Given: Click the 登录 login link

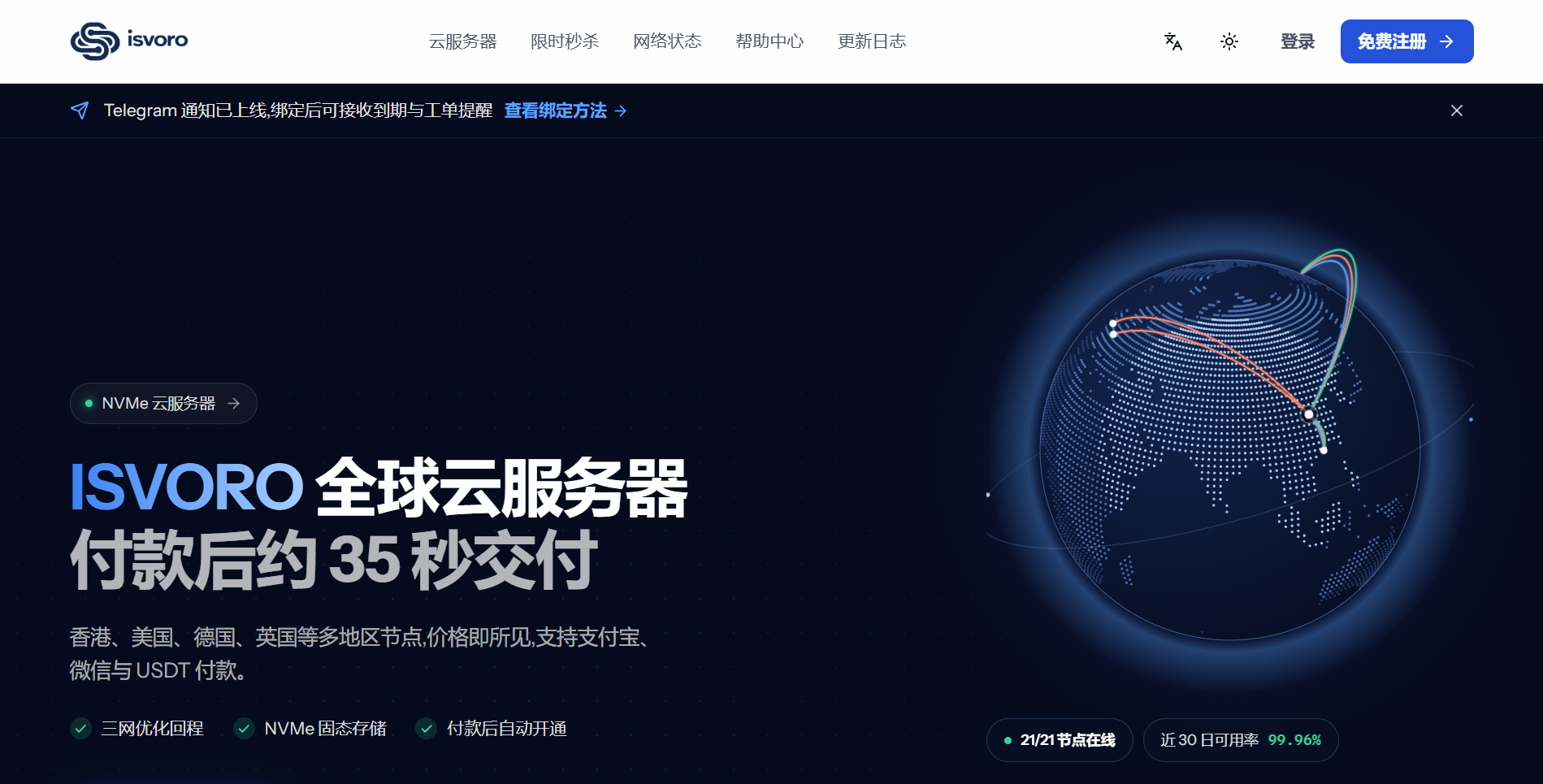Looking at the screenshot, I should tap(1298, 41).
